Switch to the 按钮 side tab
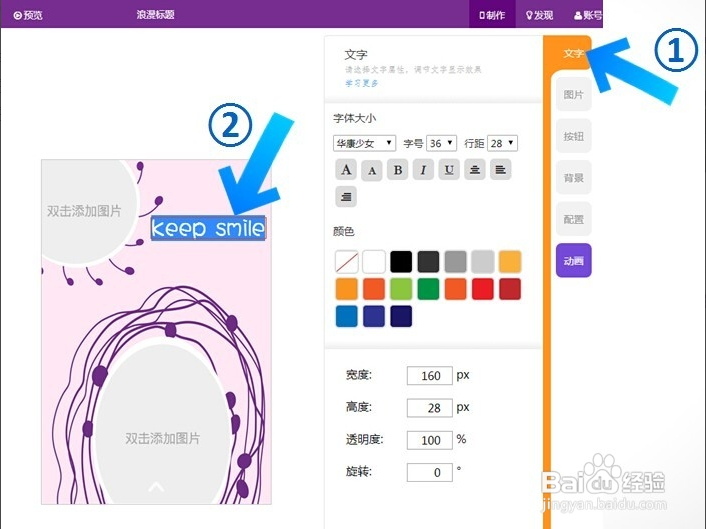The height and width of the screenshot is (529, 706). 573,136
